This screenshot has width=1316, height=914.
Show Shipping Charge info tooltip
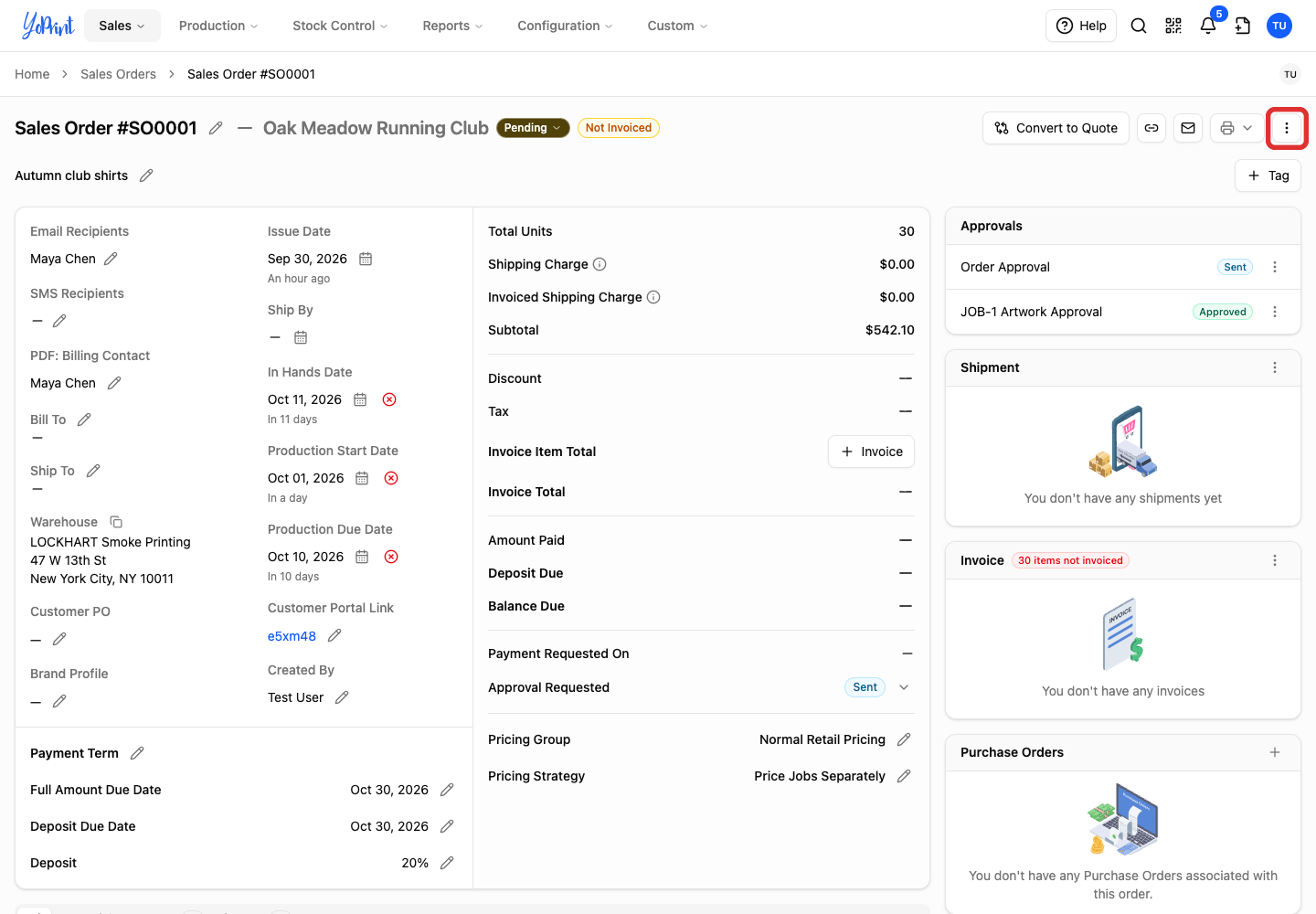(600, 264)
